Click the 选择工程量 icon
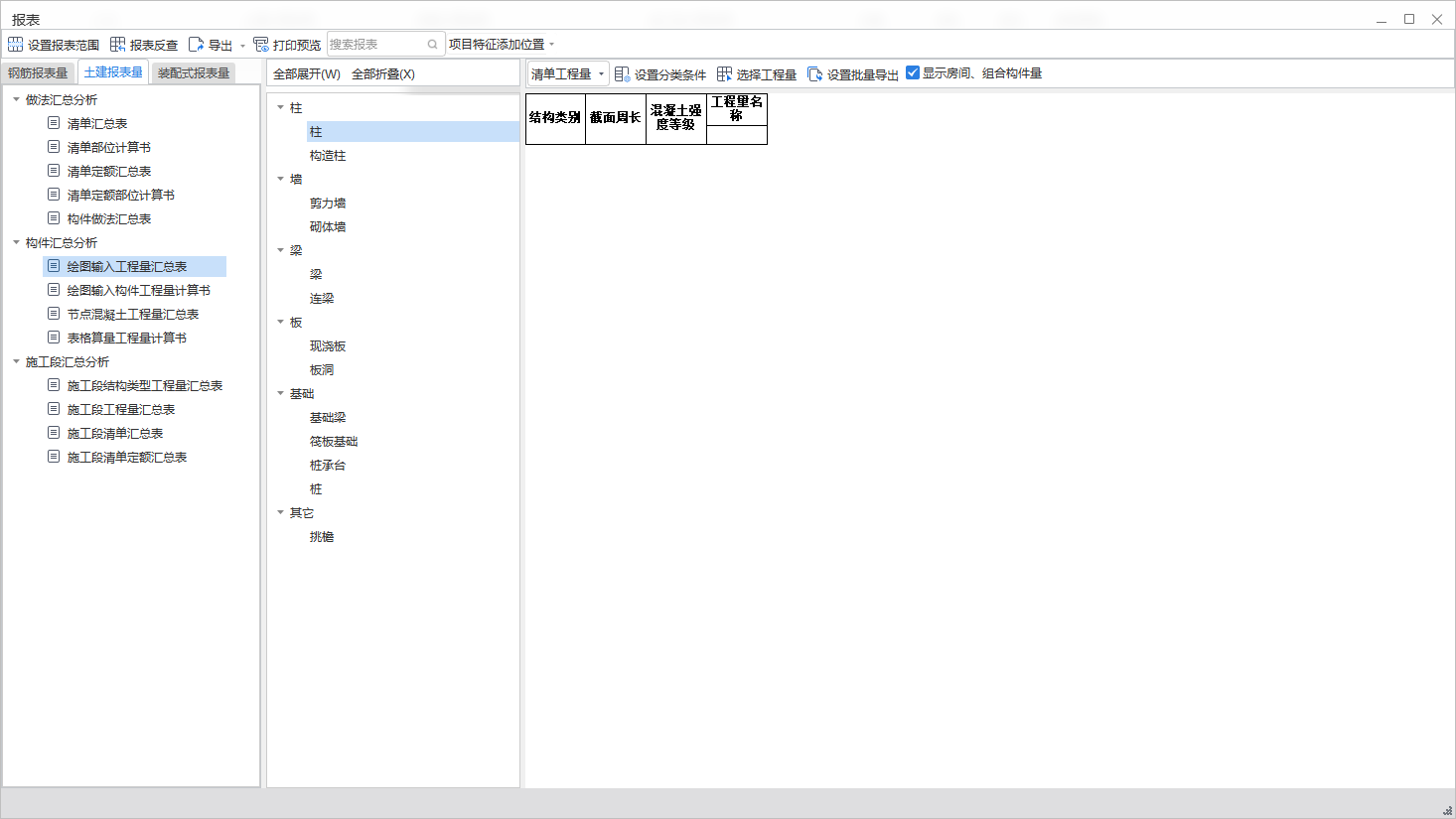 [x=724, y=73]
